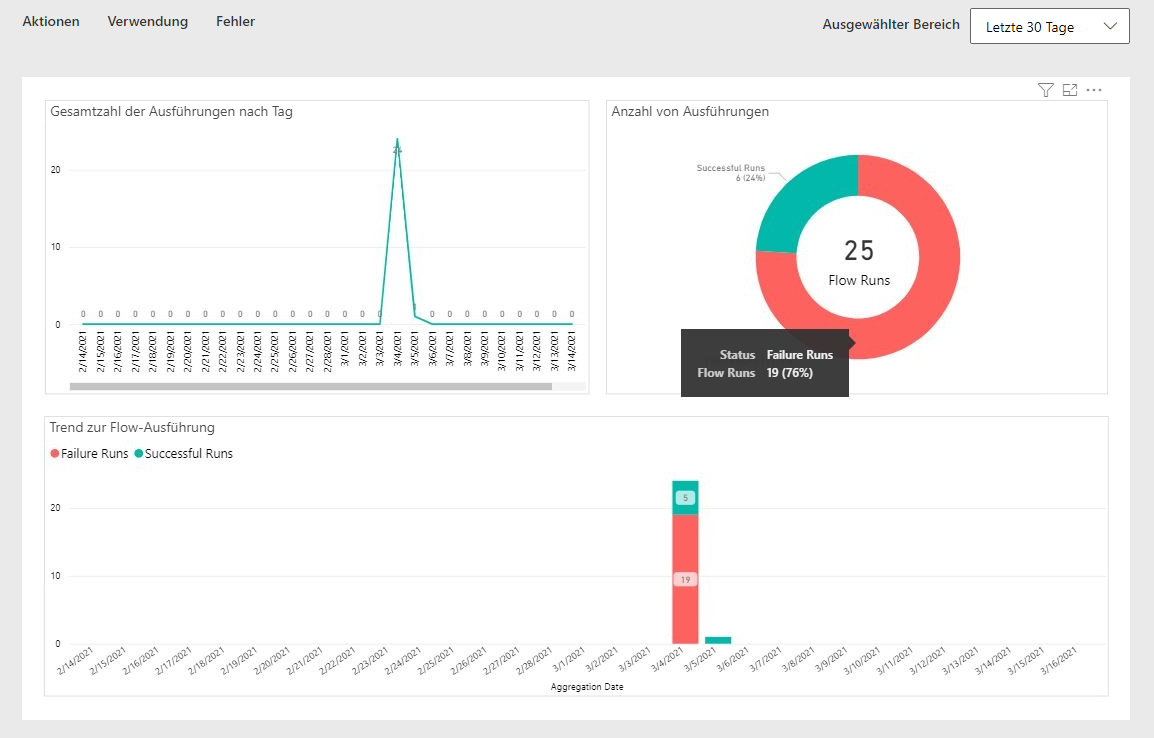Screen dimensions: 1154x738
Task: Click the filter funnel icon
Action: [1046, 90]
